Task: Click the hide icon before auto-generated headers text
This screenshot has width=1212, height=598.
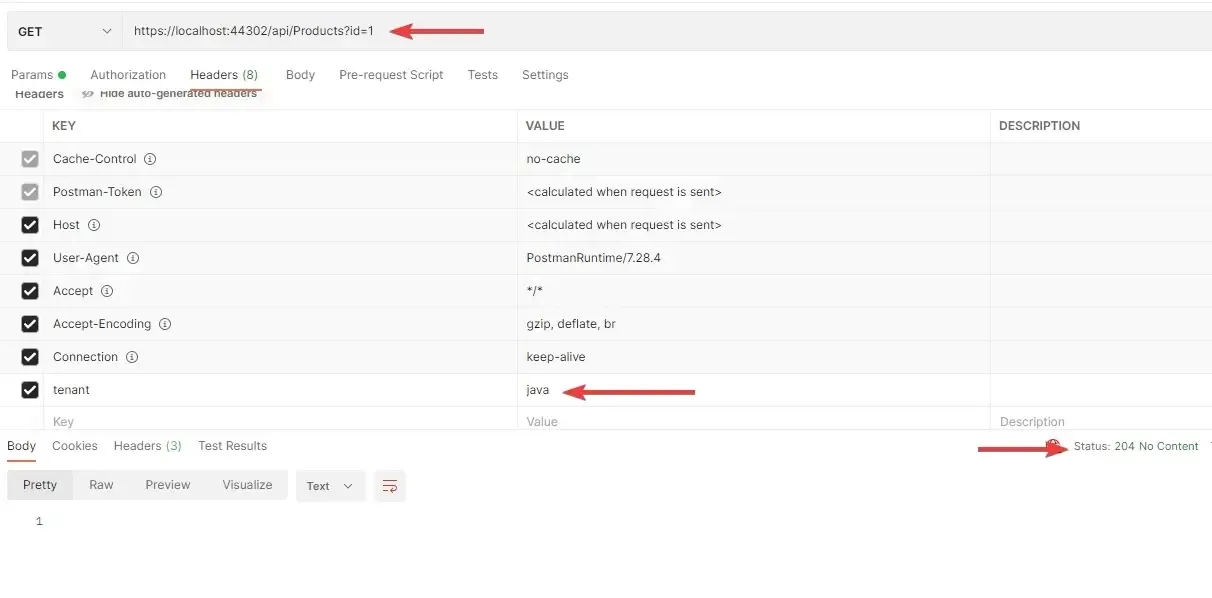Action: coord(87,91)
